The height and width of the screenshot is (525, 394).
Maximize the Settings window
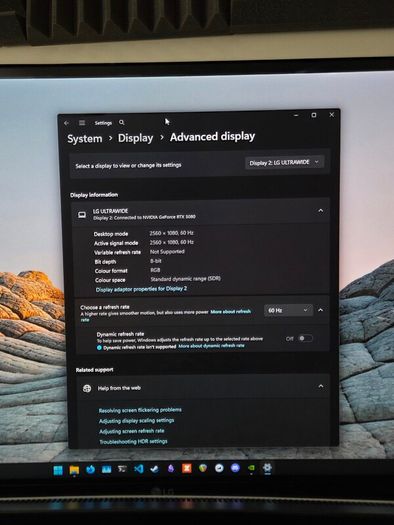314,115
